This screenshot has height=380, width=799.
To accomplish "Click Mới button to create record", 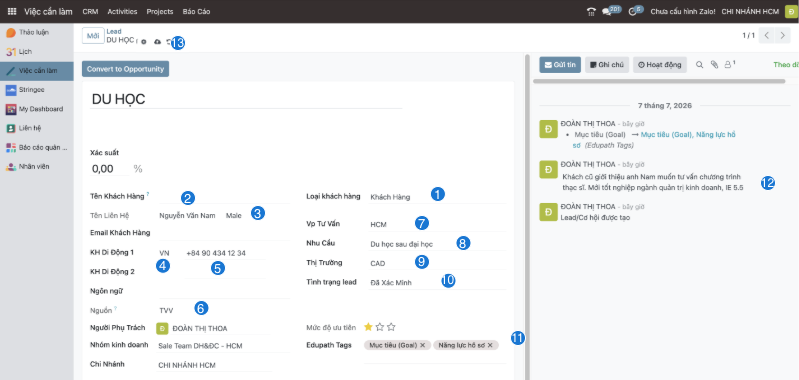I will (93, 36).
